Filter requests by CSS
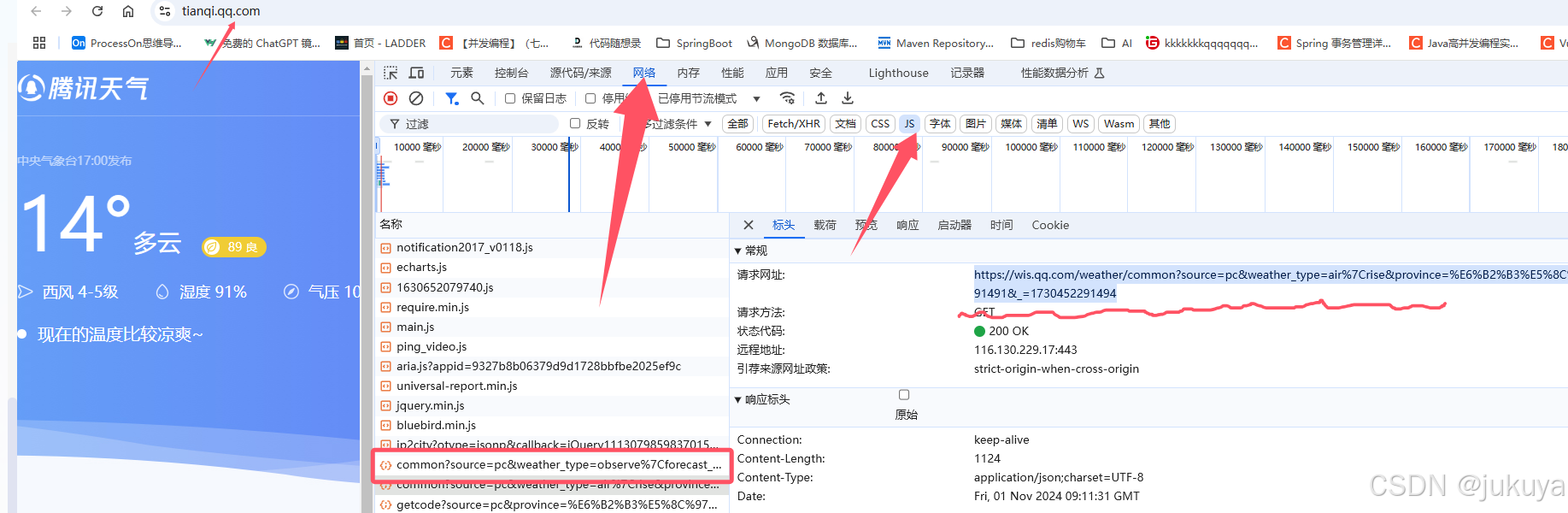This screenshot has height=513, width=1568. [x=880, y=124]
